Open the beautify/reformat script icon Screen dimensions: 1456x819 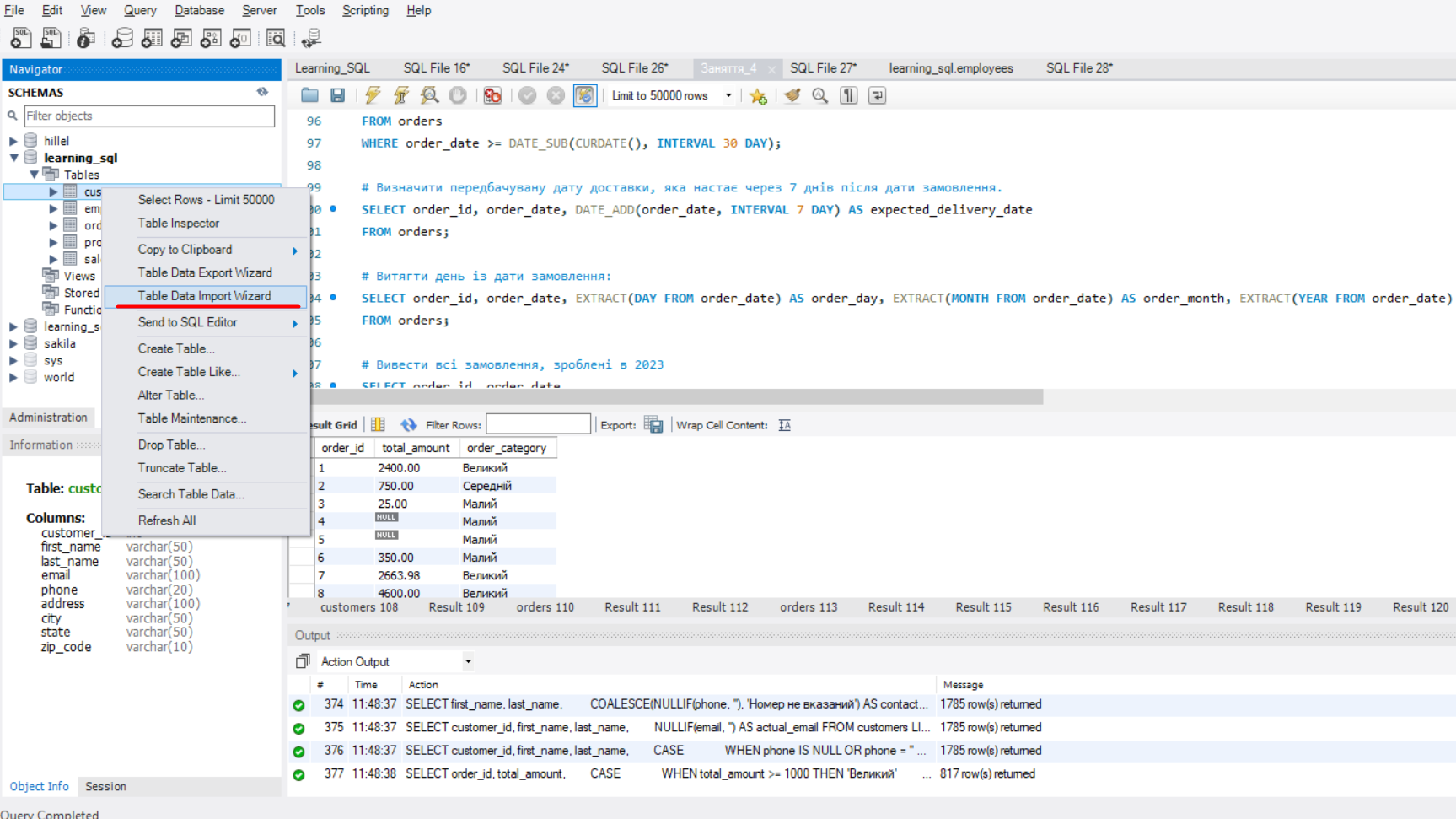click(x=791, y=95)
